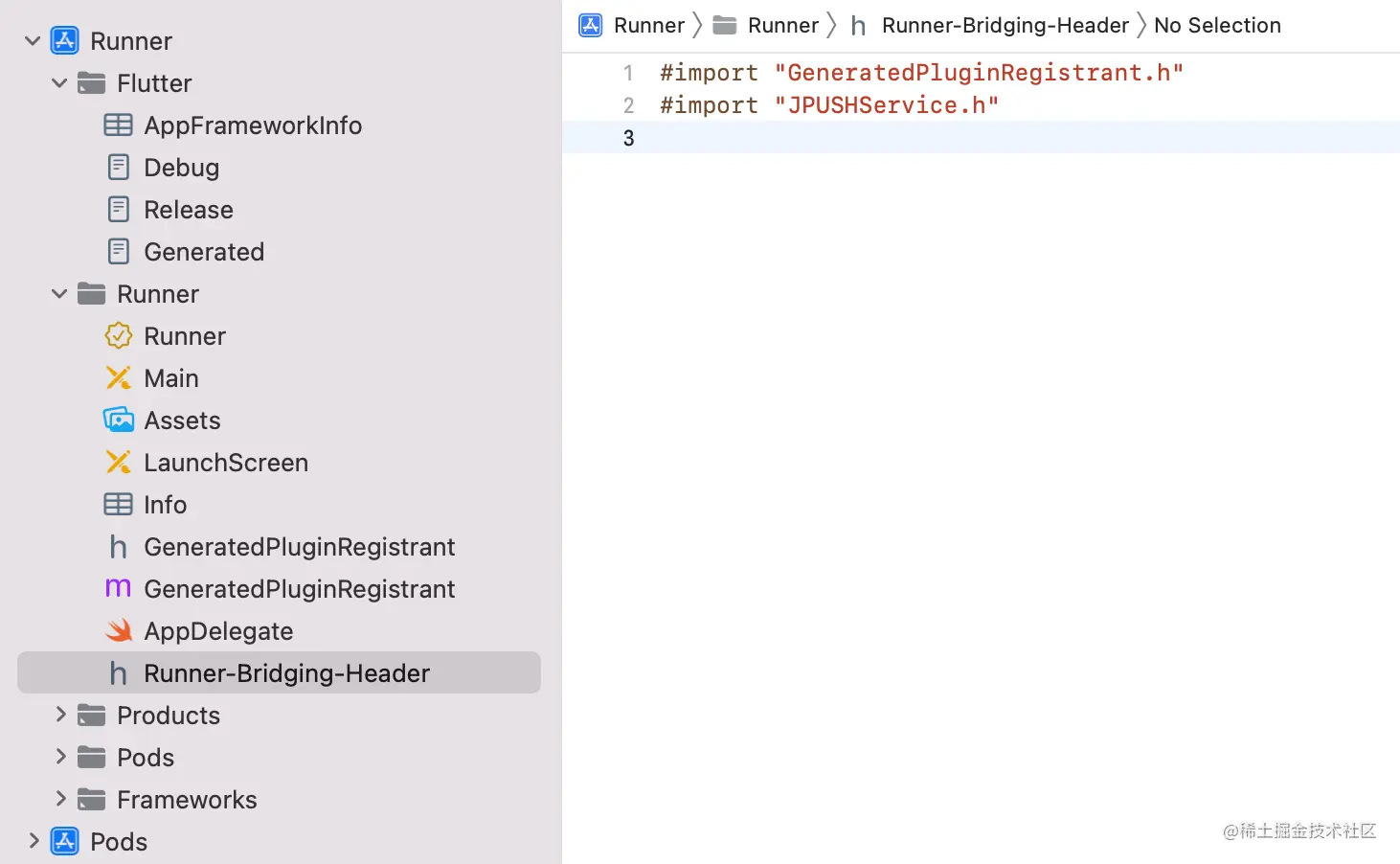Select the AppDelegate Swift file icon
This screenshot has width=1400, height=864.
[x=118, y=630]
